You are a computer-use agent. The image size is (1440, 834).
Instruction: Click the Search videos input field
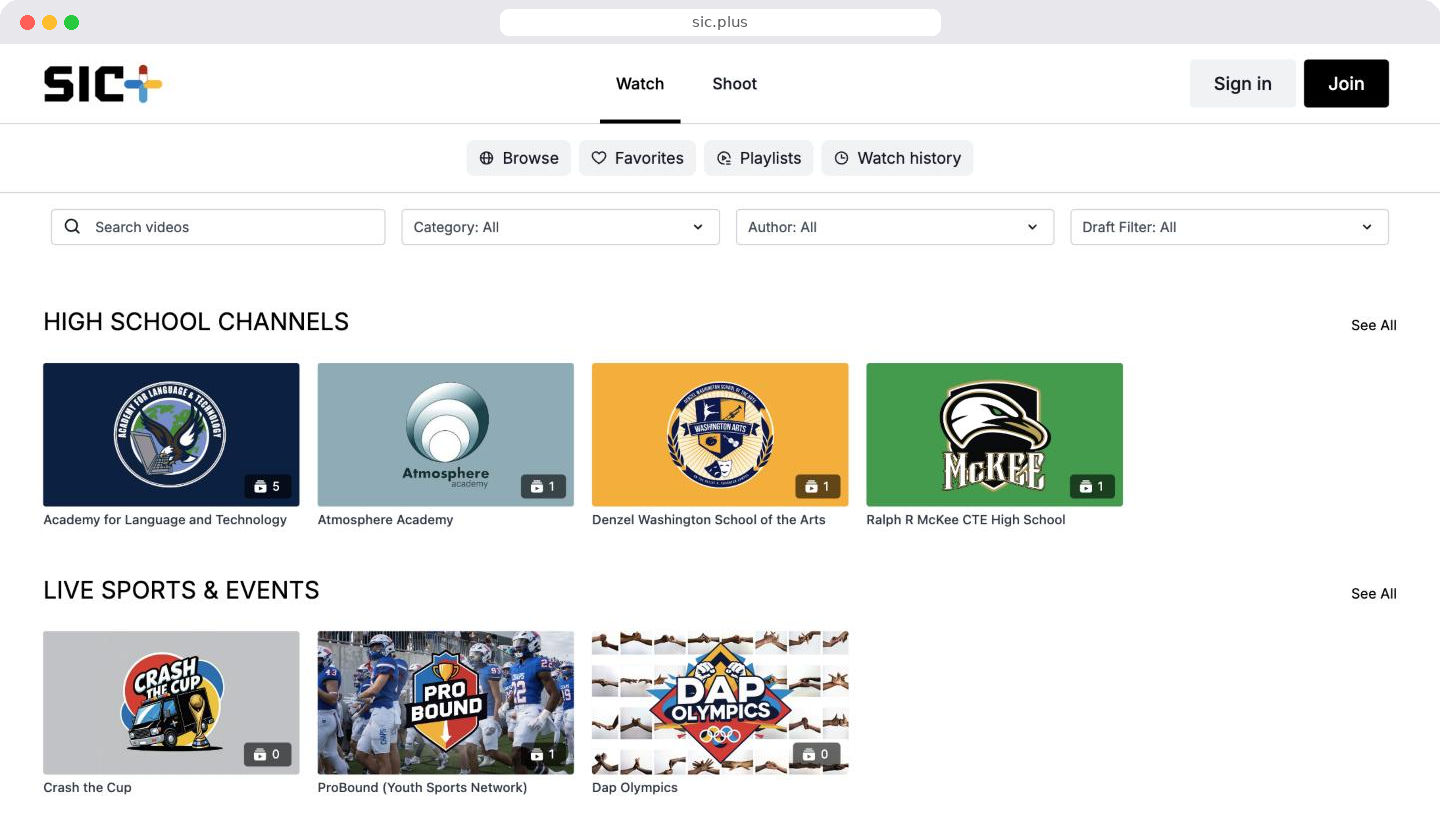[218, 227]
